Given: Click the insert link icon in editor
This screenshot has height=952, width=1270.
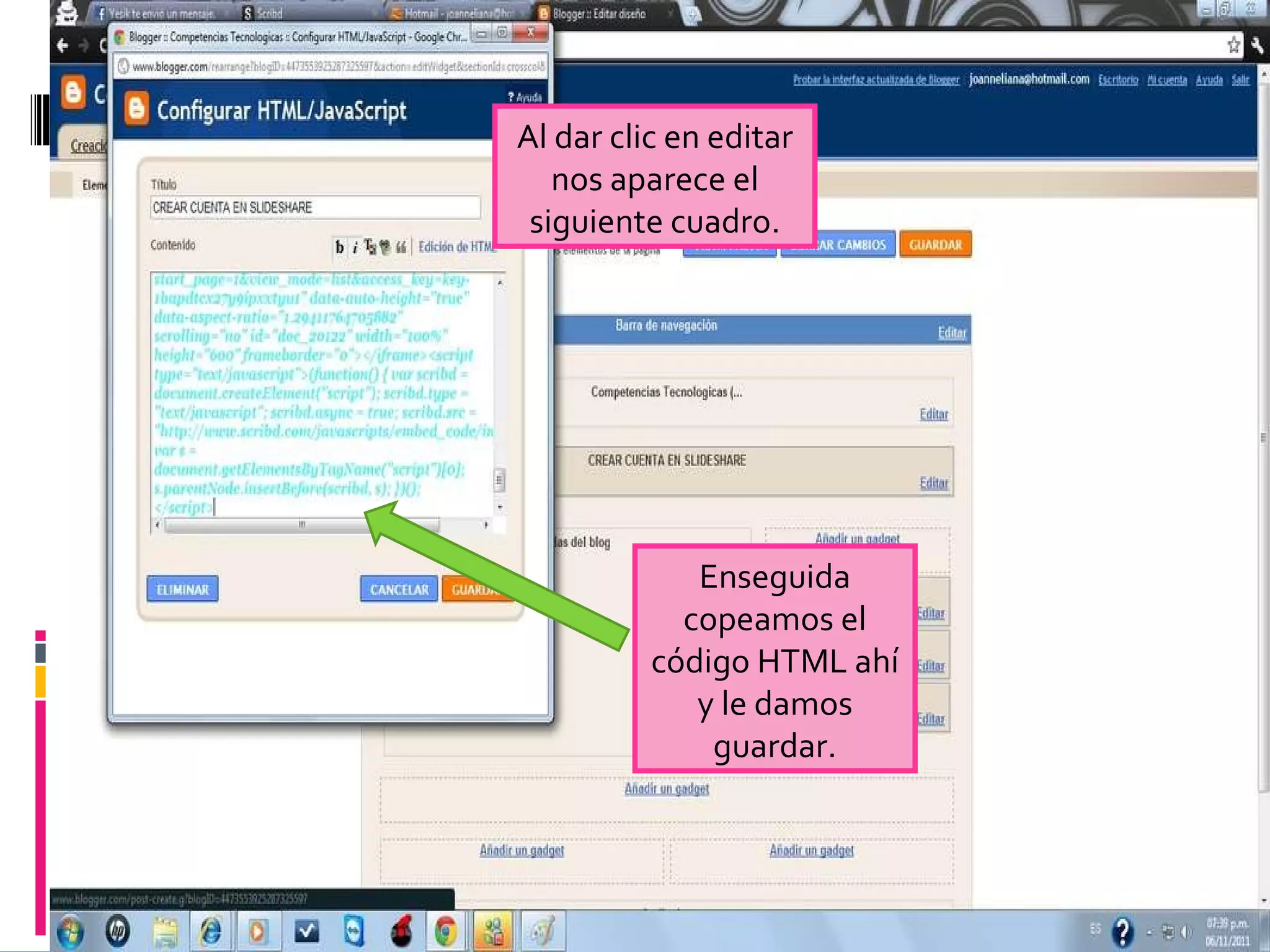Looking at the screenshot, I should pos(385,247).
